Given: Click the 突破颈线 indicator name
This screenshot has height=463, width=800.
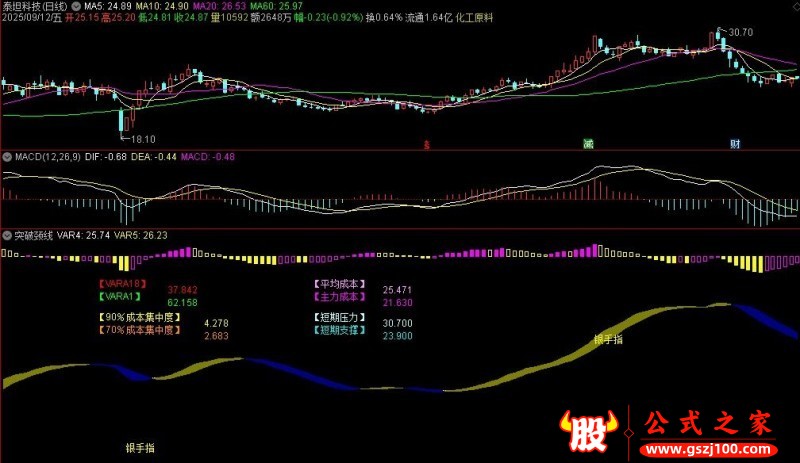Looking at the screenshot, I should pos(34,235).
